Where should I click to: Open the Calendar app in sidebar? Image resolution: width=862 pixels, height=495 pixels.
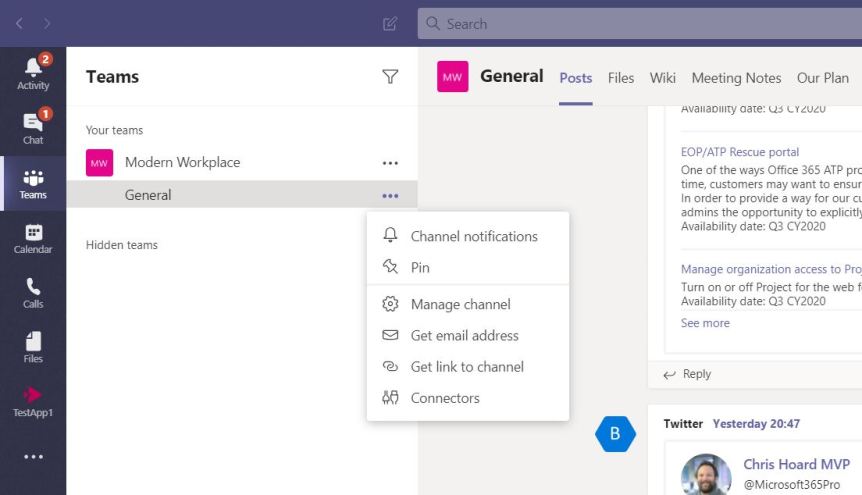coord(33,237)
